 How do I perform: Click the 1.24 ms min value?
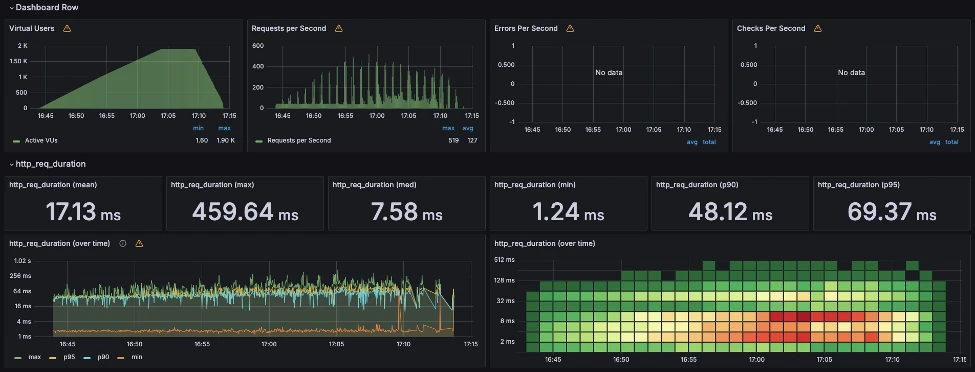pyautogui.click(x=568, y=212)
